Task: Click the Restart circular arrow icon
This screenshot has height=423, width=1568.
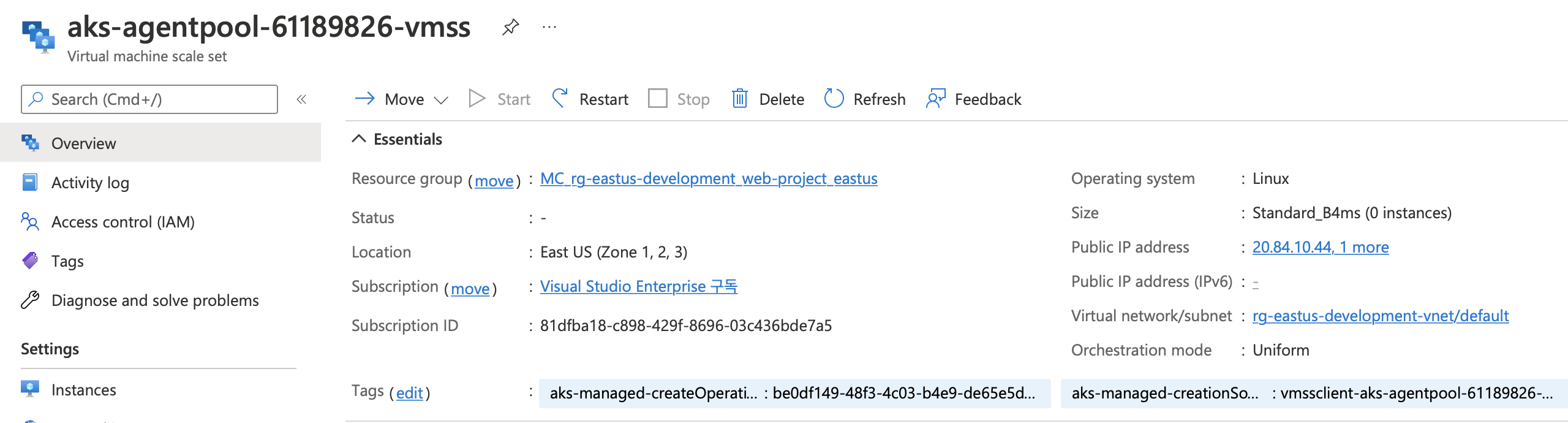Action: 560,98
